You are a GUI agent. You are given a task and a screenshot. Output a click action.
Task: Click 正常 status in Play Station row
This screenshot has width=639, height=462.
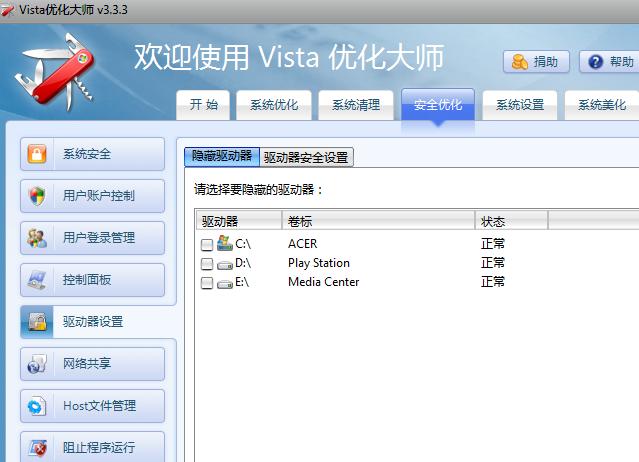[493, 263]
